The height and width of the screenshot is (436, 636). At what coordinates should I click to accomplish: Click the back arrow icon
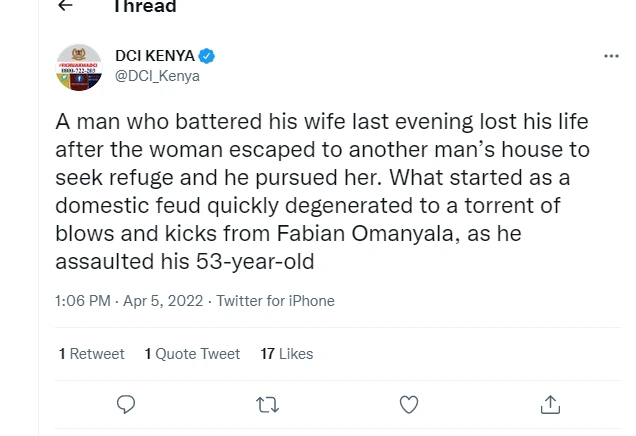pos(65,6)
